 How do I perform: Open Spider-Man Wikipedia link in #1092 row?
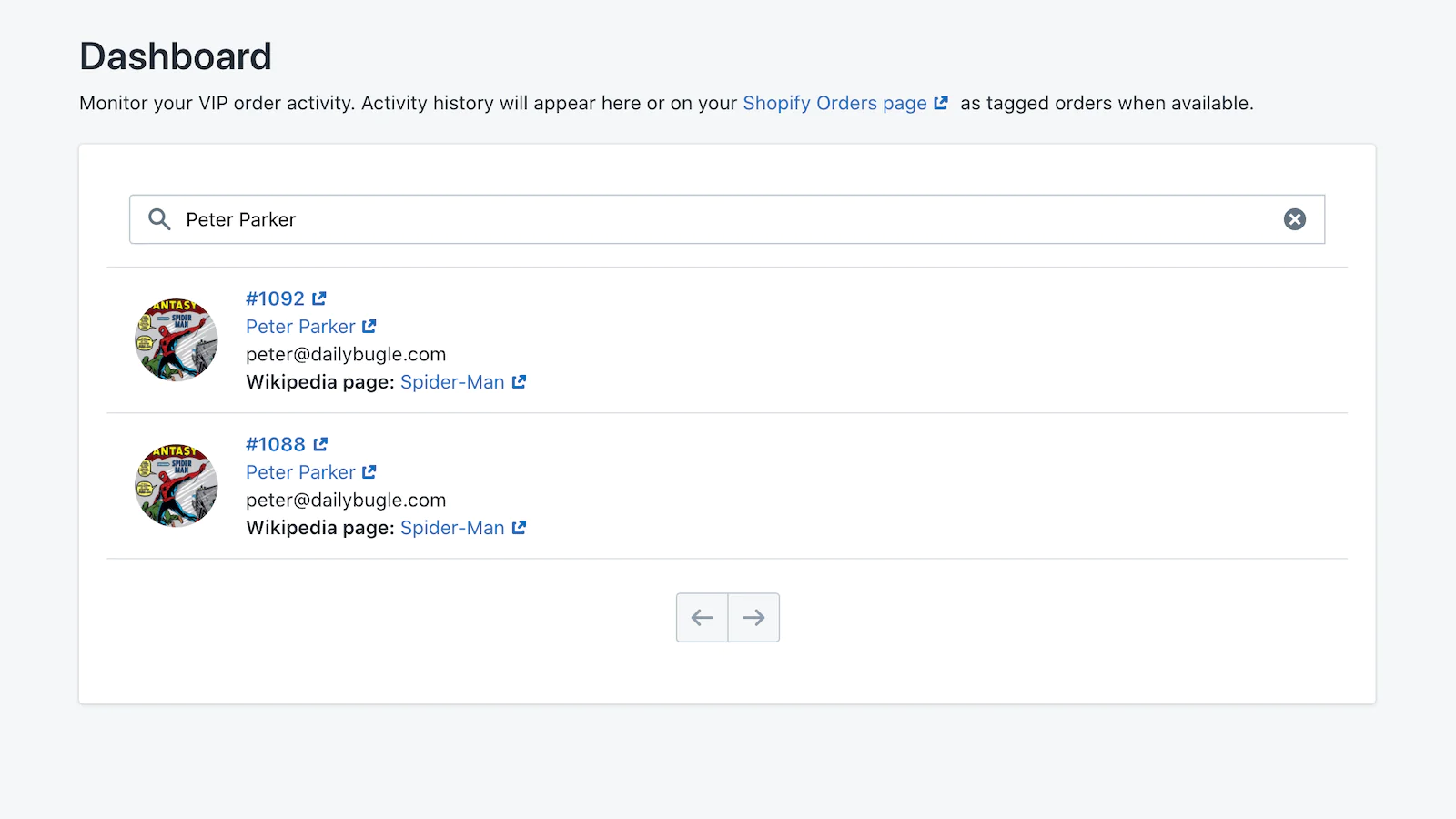click(x=452, y=382)
